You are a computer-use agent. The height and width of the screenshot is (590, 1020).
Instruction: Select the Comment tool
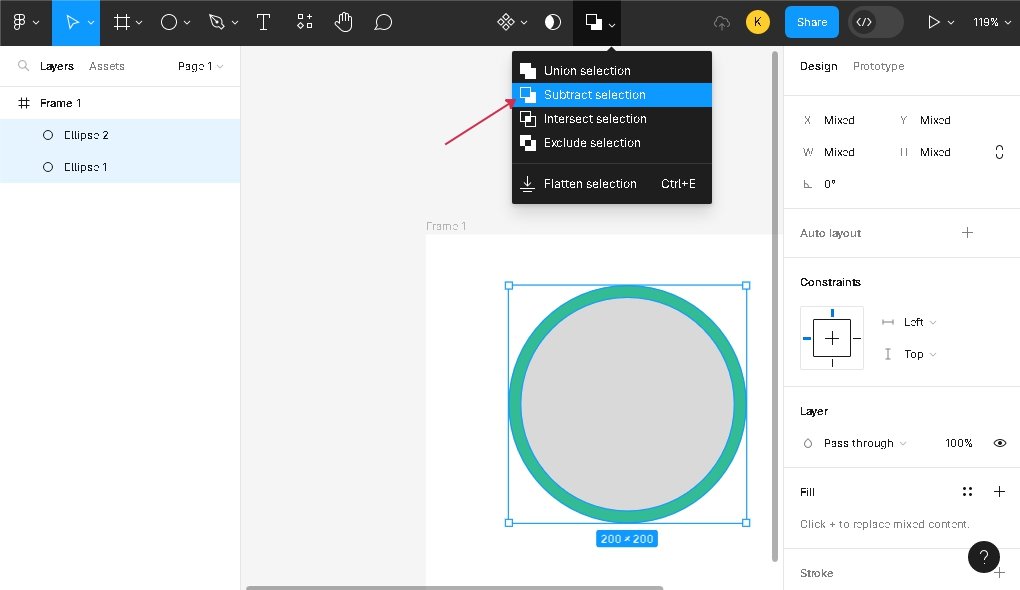point(383,22)
